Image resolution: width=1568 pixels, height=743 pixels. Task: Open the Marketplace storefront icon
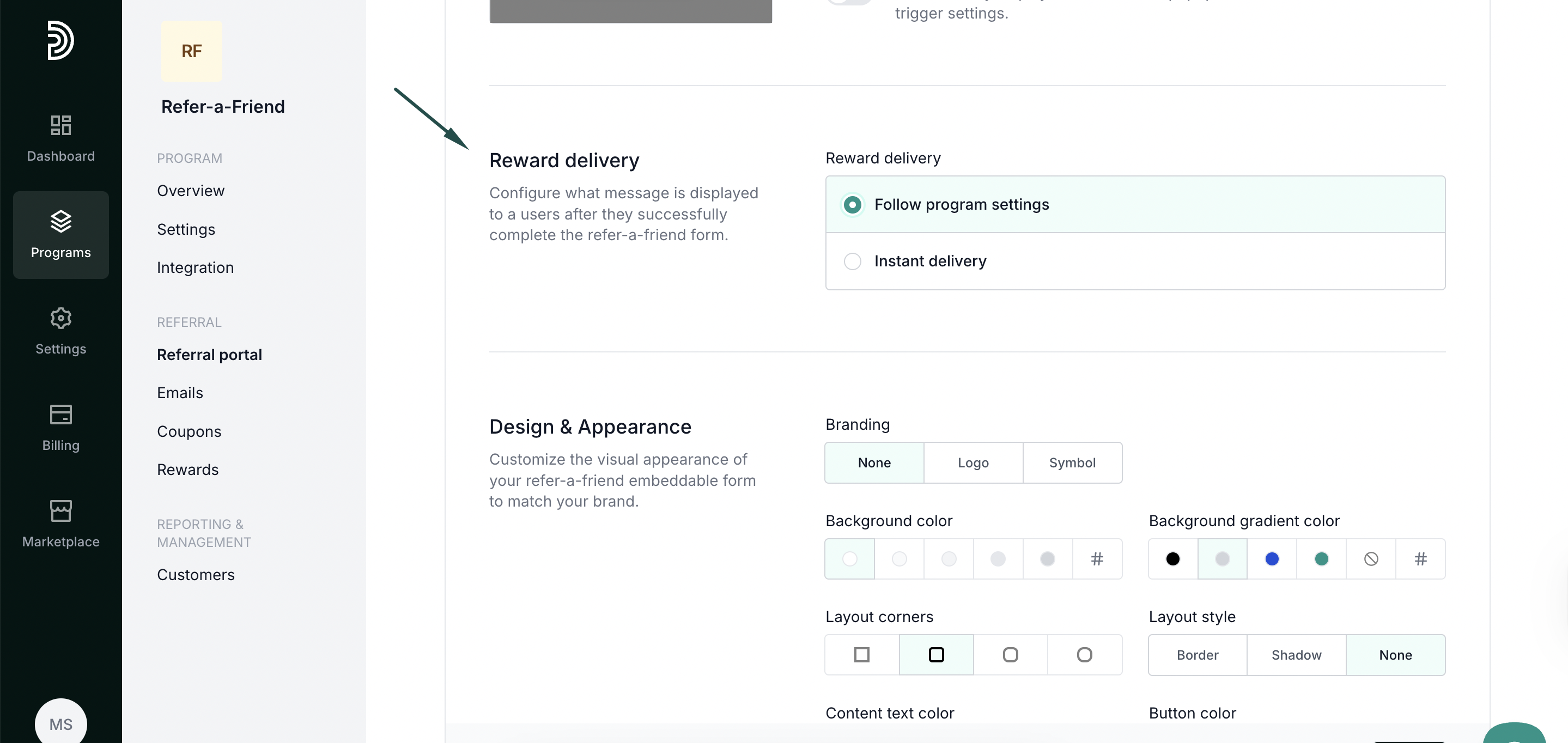(x=60, y=510)
